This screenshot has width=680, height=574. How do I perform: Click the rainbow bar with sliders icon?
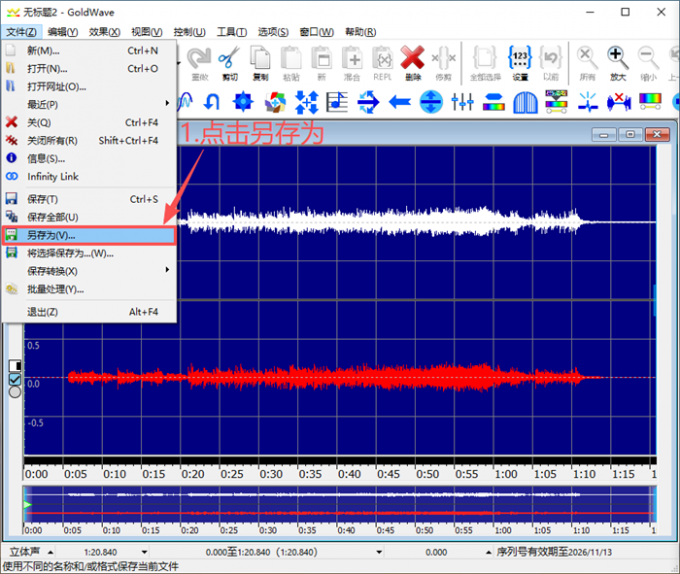tap(650, 102)
